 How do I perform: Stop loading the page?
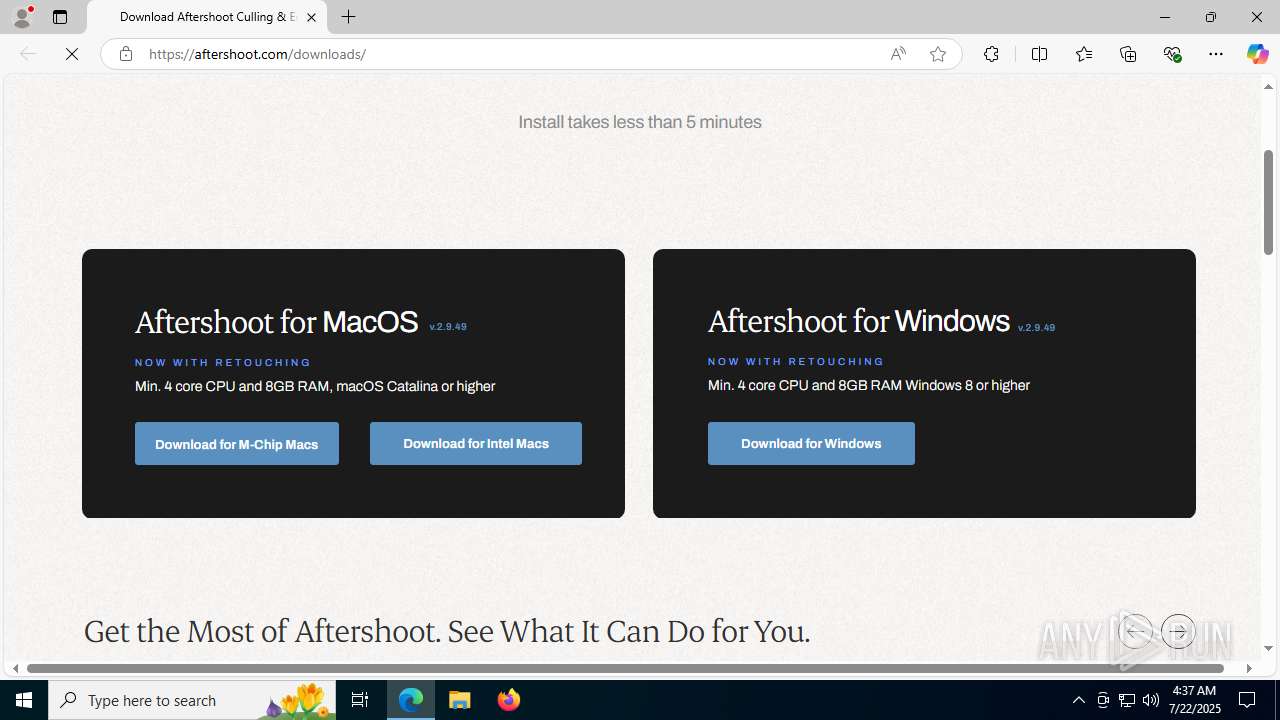pos(72,54)
